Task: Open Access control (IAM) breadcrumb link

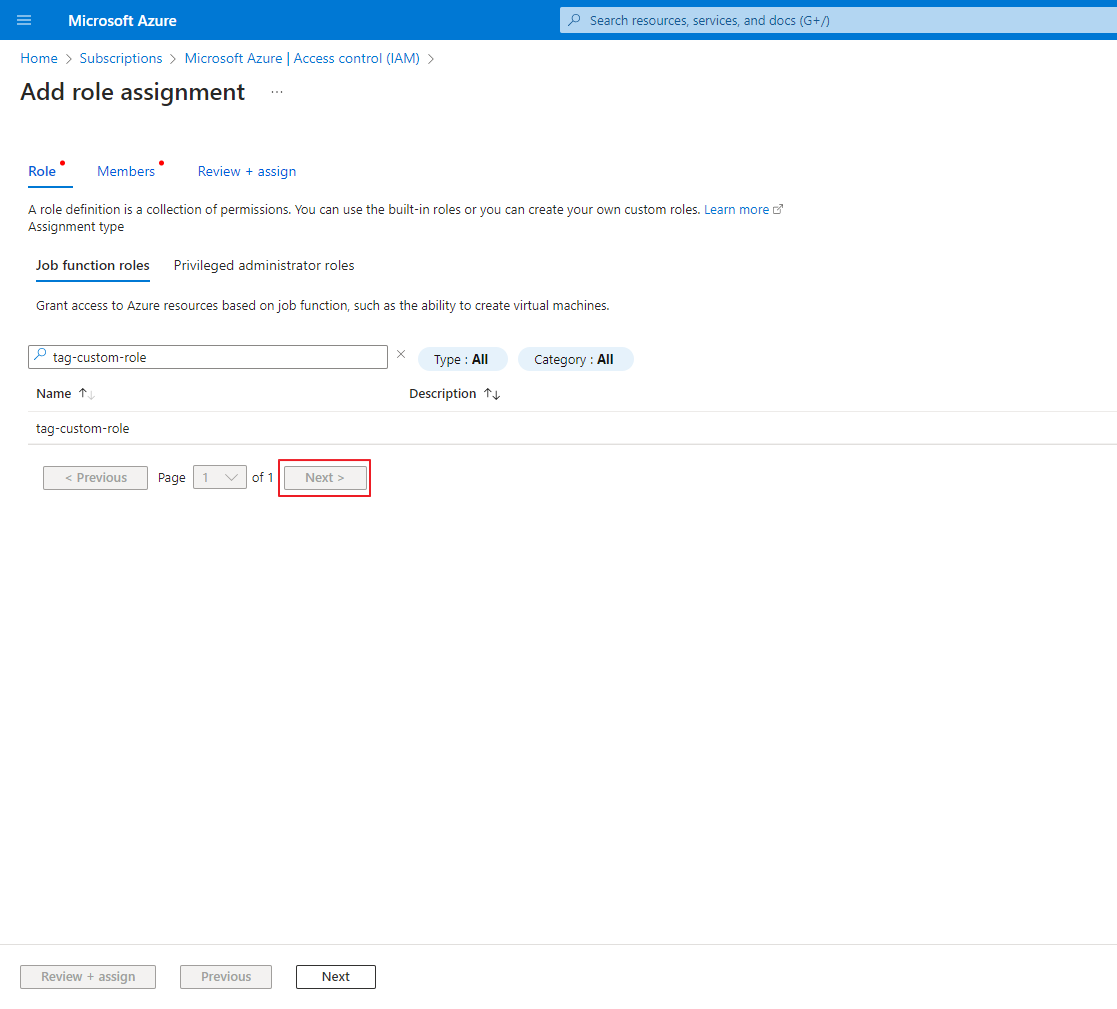Action: [x=302, y=58]
